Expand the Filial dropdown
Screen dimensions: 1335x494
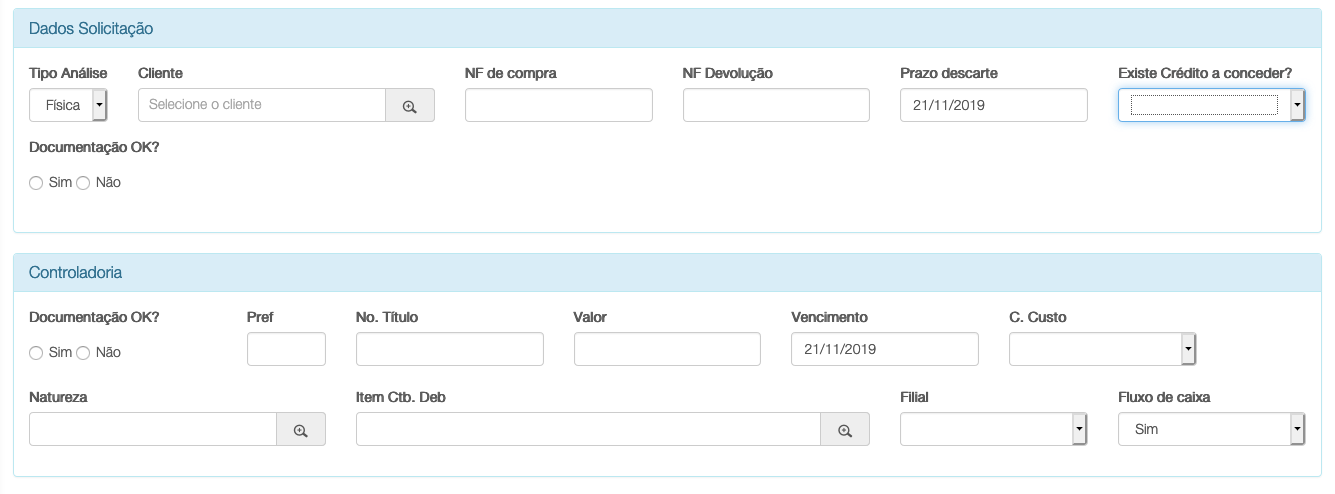[994, 429]
